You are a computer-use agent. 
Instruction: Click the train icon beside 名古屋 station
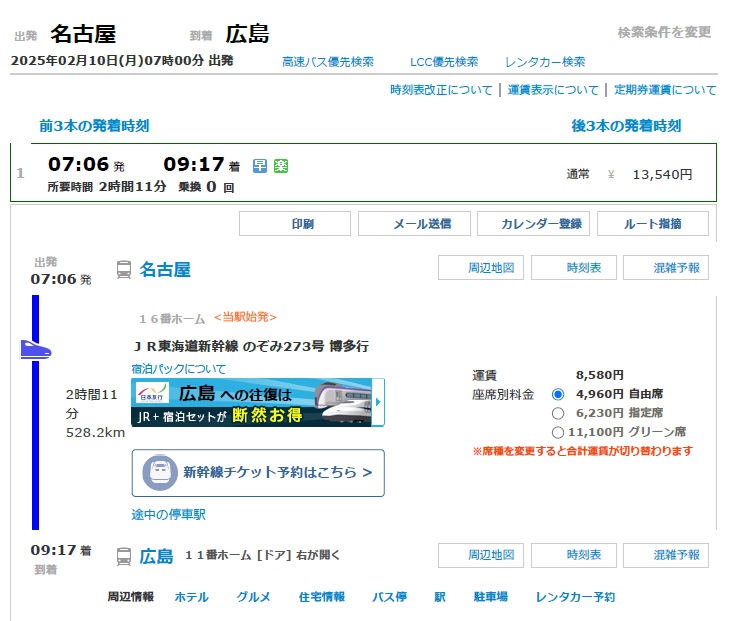pos(124,270)
